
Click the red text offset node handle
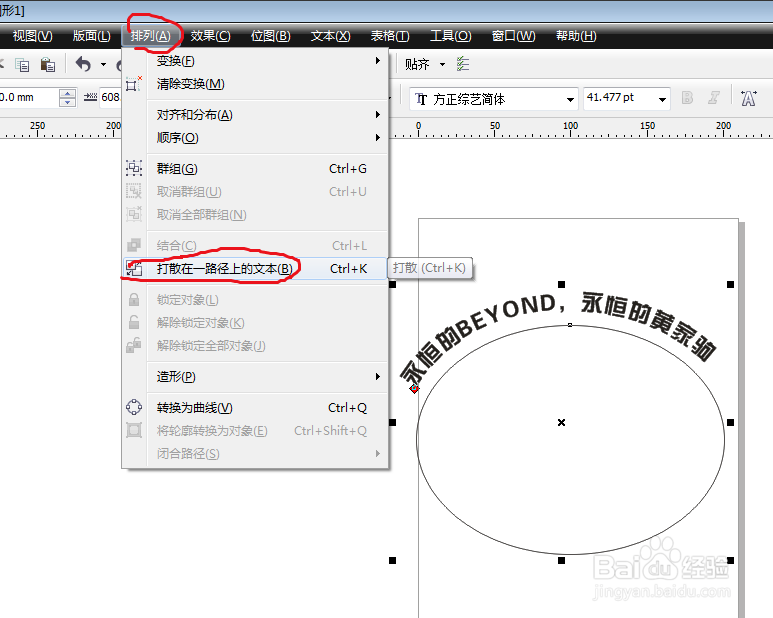tap(415, 389)
